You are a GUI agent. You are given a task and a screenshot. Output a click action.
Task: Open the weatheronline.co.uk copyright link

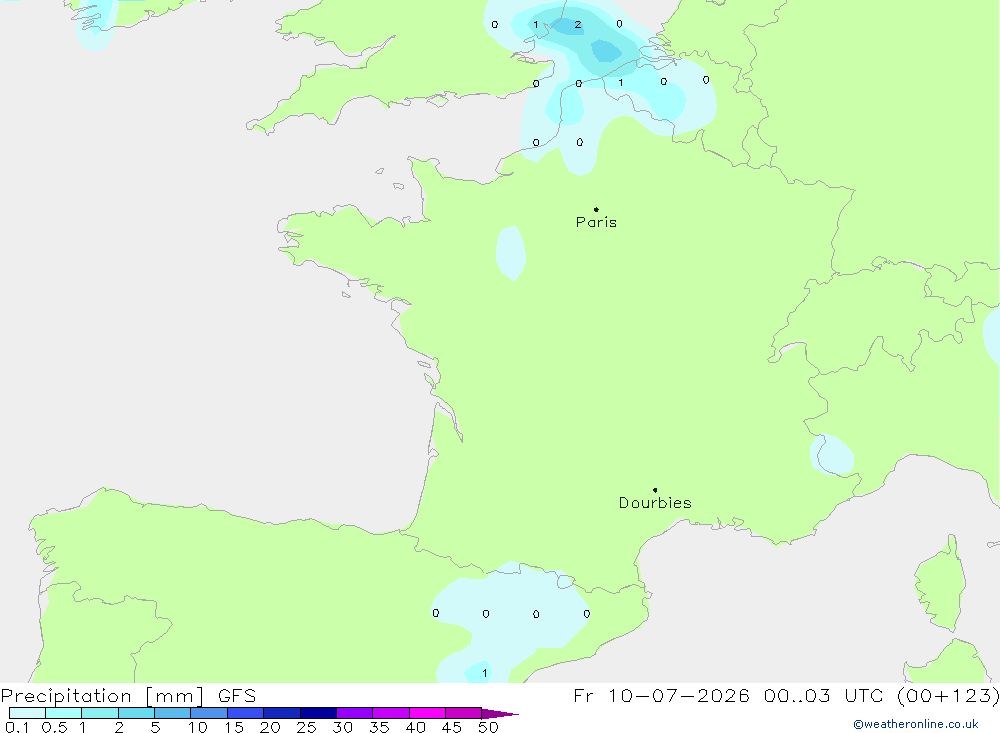(x=916, y=724)
